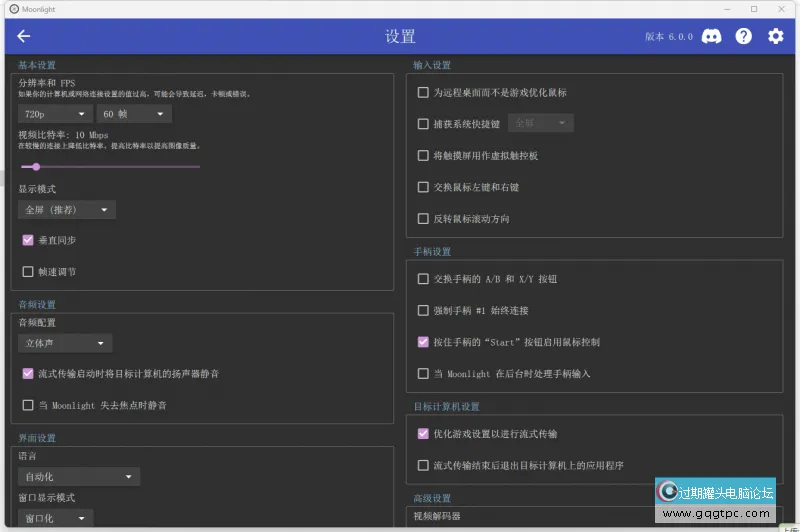Enable 反转鼠标滚动方向

[x=423, y=219]
